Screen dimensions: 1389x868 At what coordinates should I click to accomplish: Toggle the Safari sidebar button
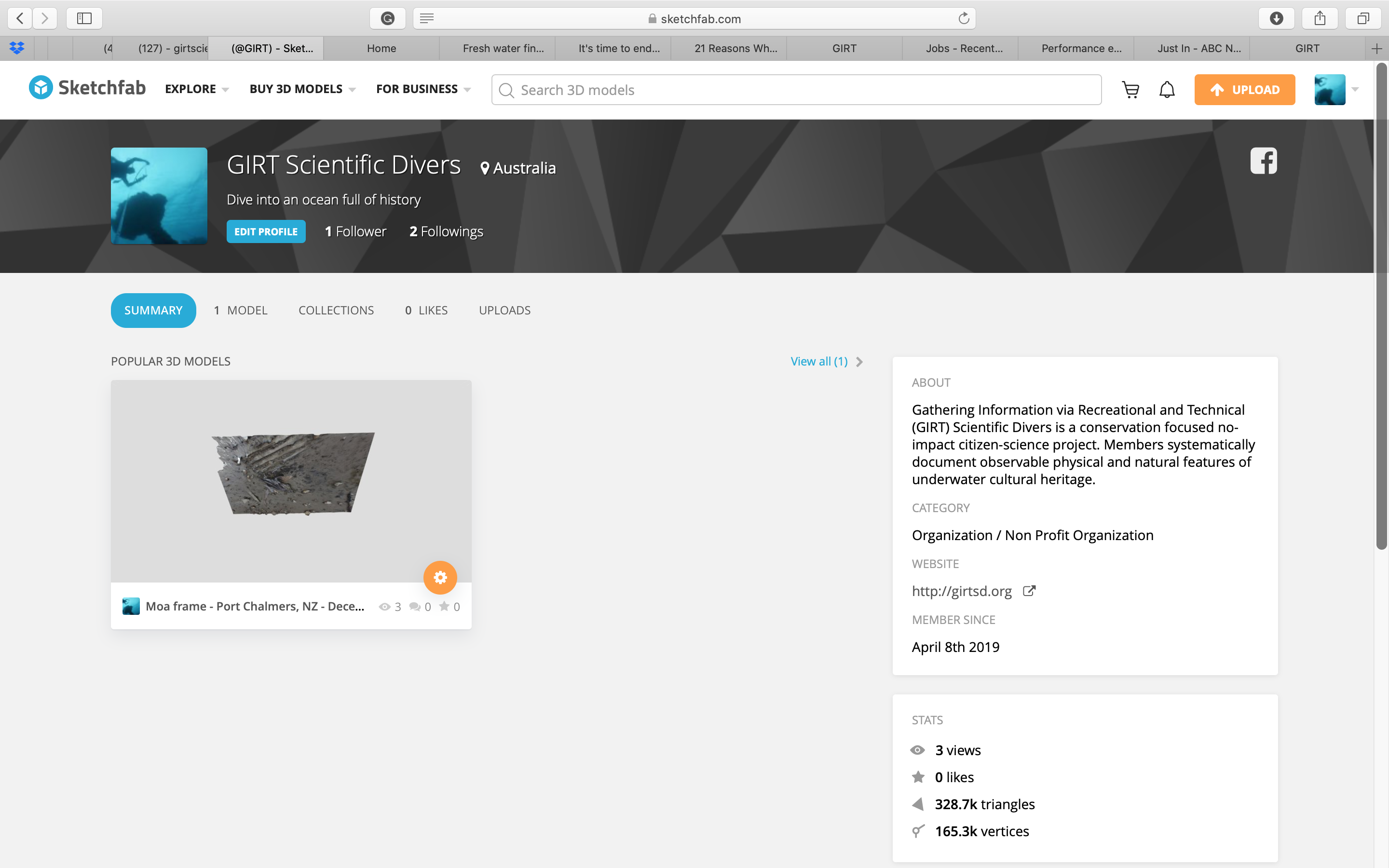(84, 18)
